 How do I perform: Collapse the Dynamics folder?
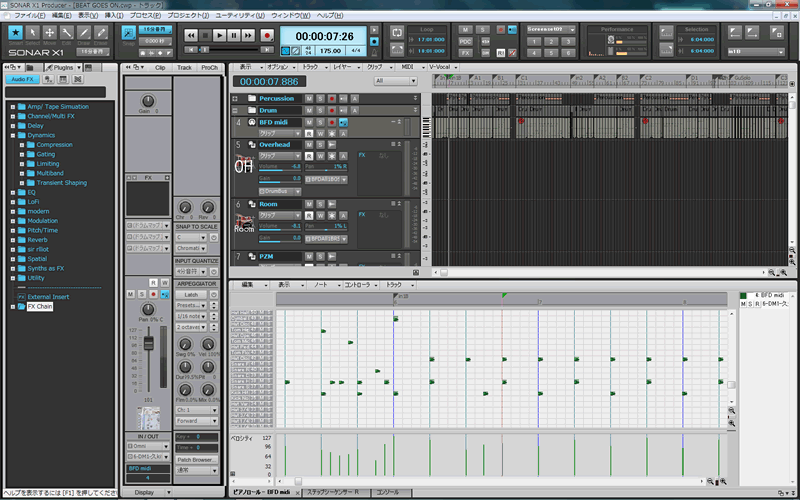[x=13, y=135]
